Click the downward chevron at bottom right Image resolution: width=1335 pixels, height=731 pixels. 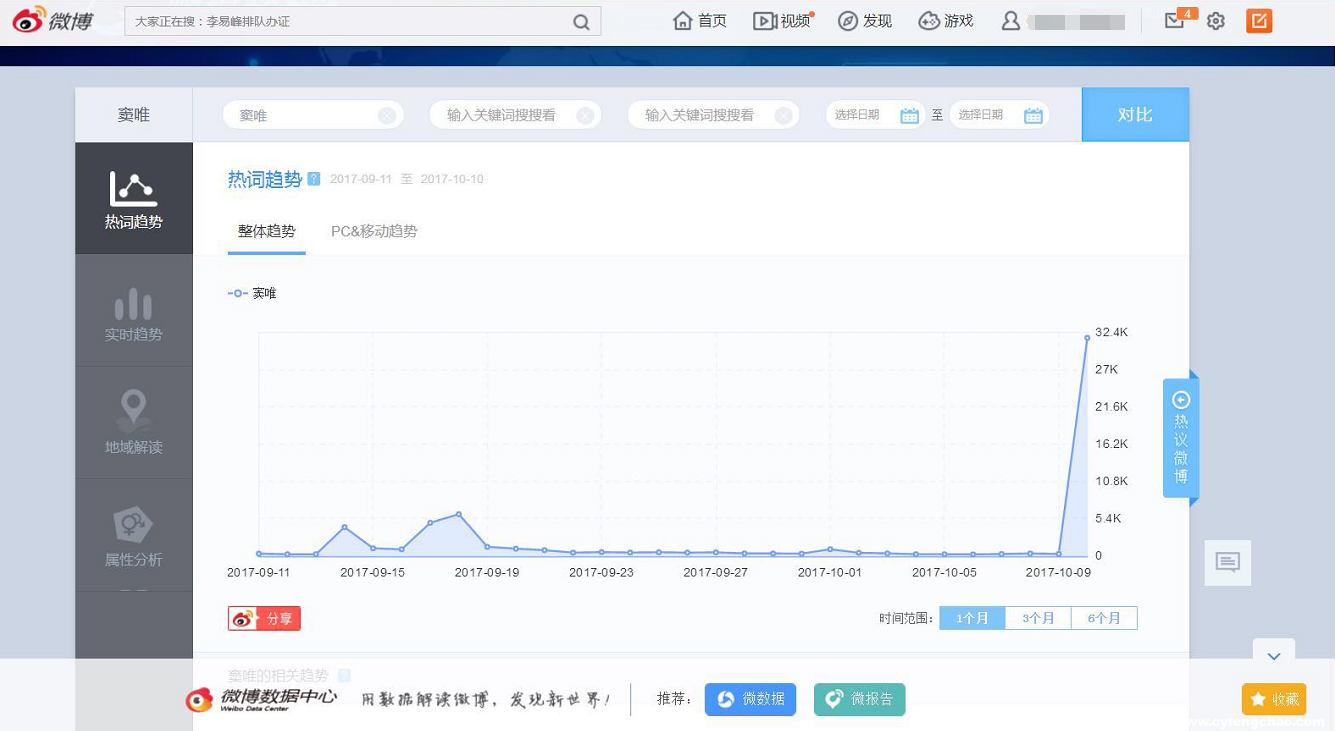pyautogui.click(x=1274, y=657)
